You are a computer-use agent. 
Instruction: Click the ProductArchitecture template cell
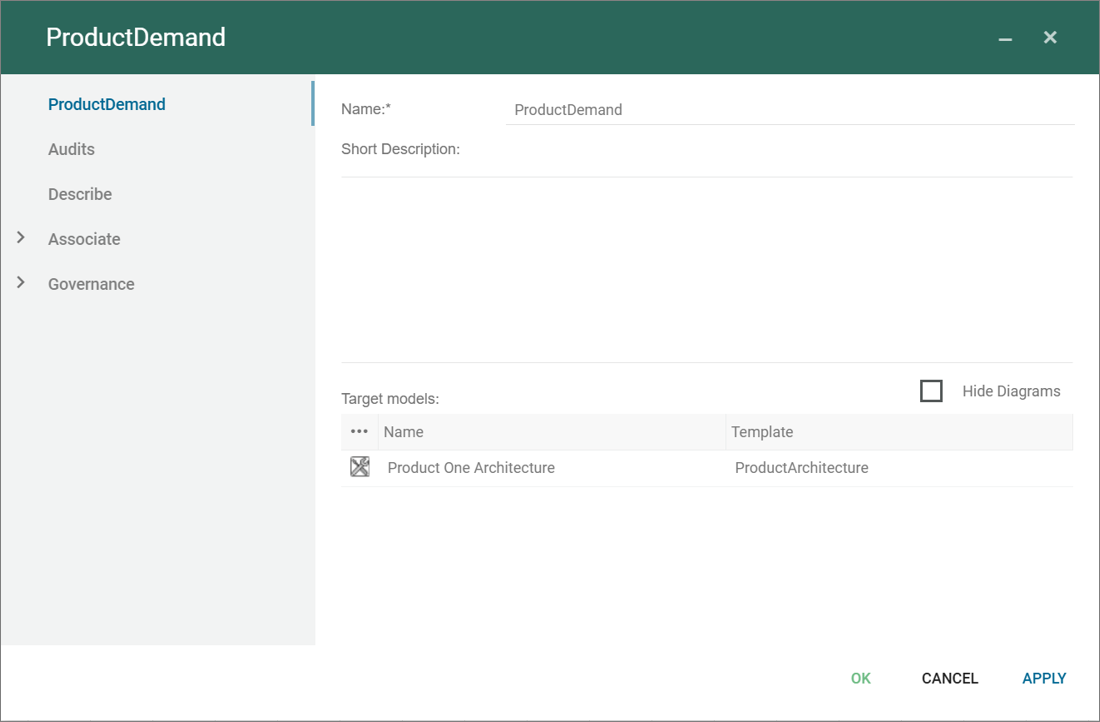point(801,468)
